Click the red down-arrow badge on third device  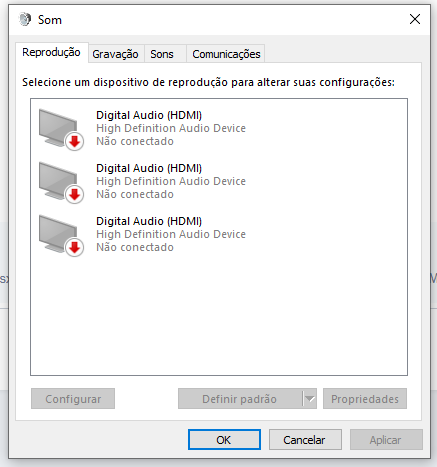(x=74, y=248)
